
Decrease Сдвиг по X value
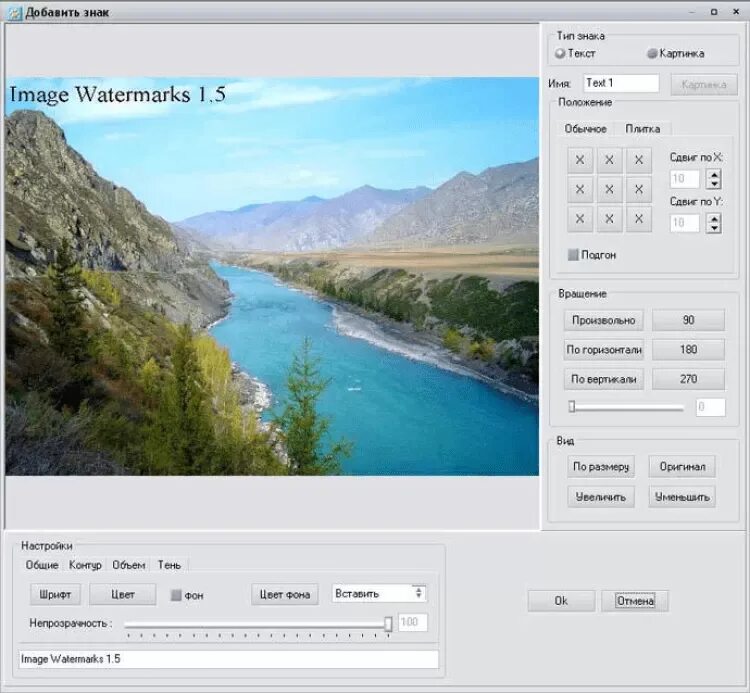point(714,184)
